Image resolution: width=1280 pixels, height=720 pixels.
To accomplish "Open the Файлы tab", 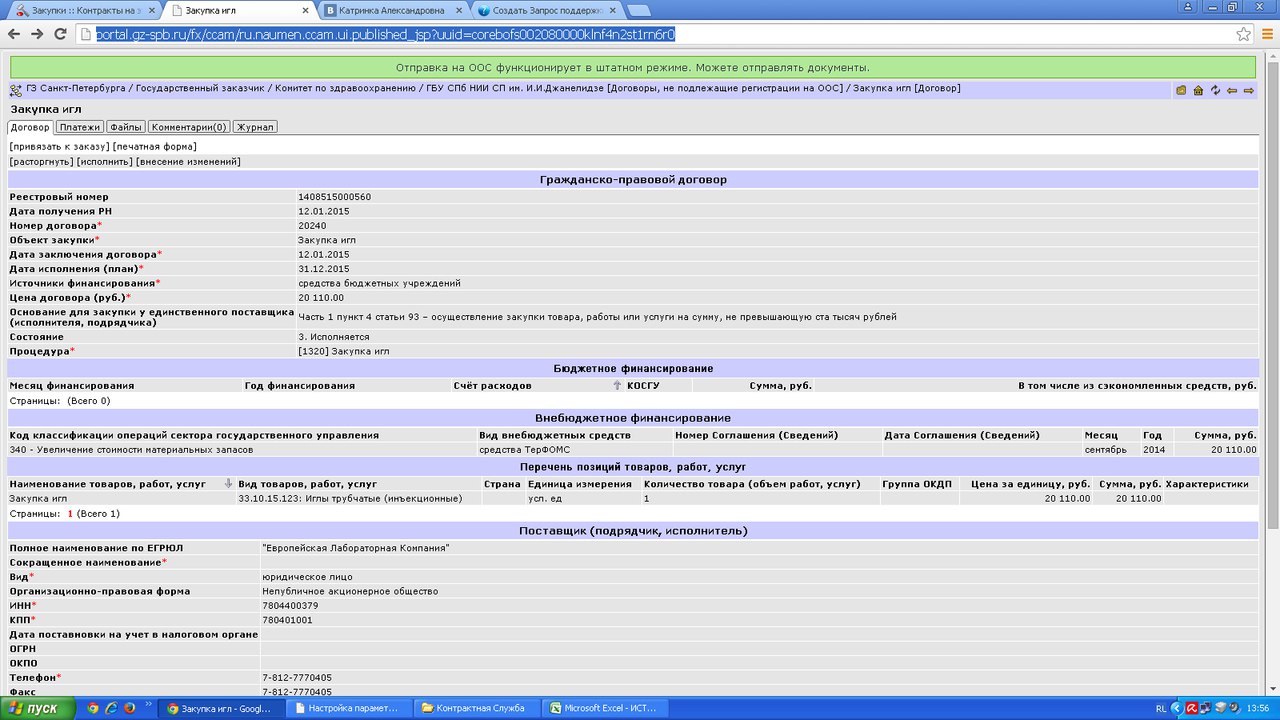I will tap(126, 127).
